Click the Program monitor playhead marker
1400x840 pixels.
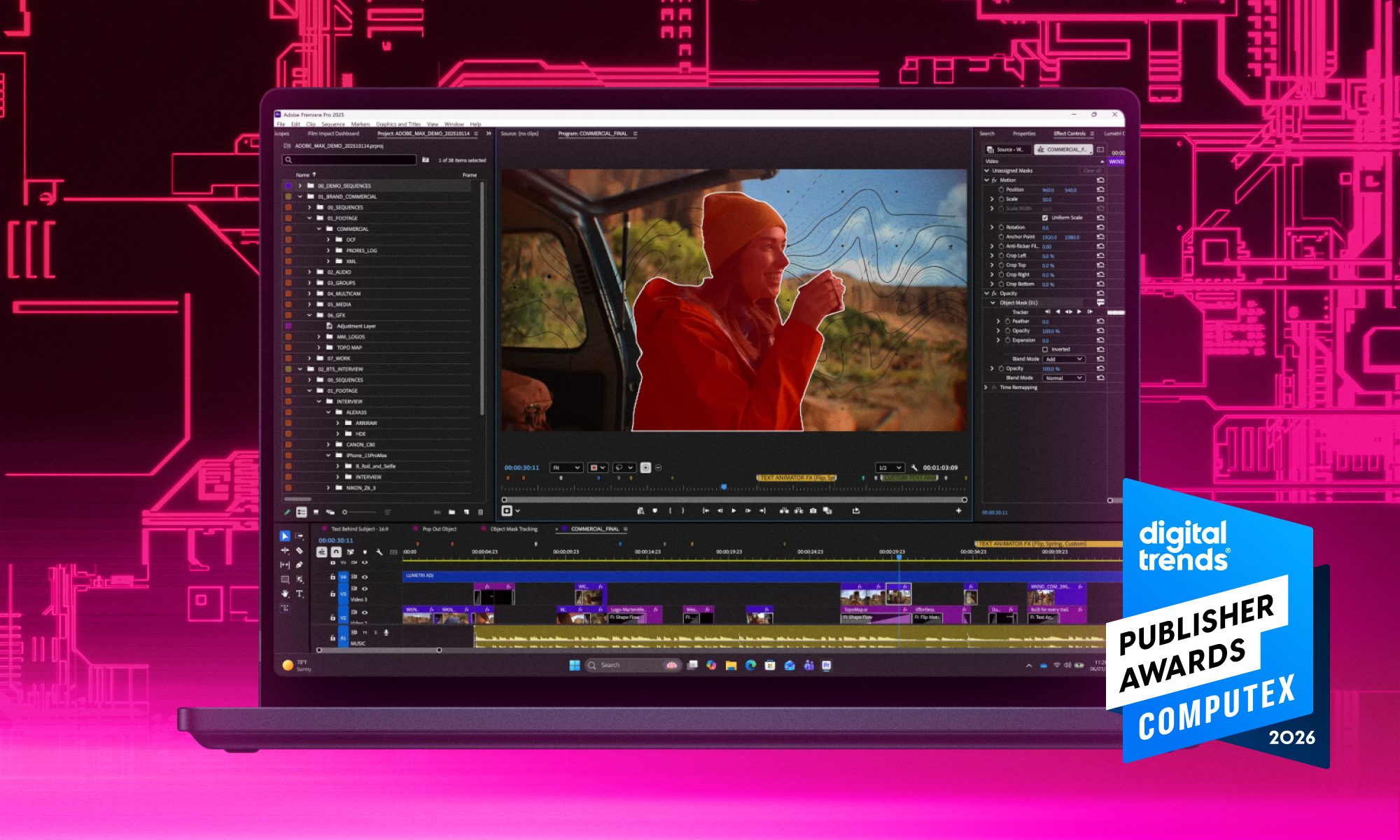click(x=724, y=486)
